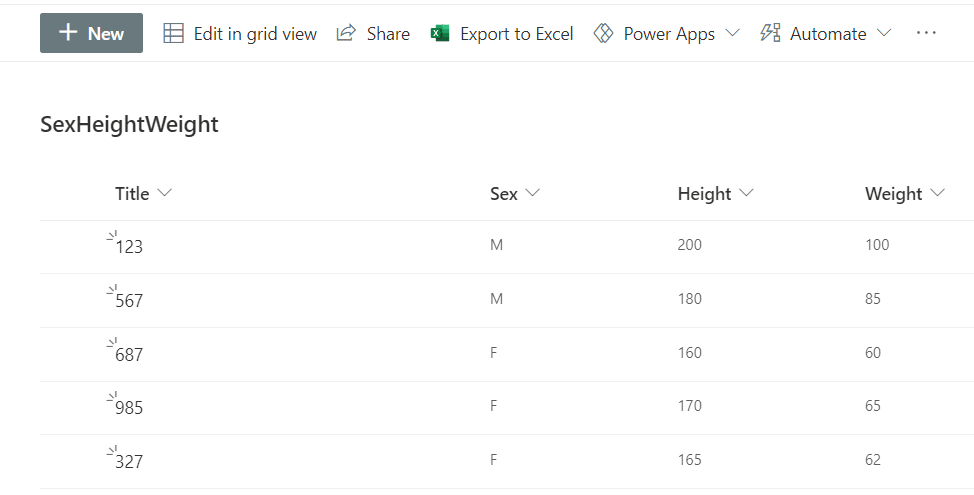974x495 pixels.
Task: Click the Power Apps diamond icon
Action: [x=603, y=34]
